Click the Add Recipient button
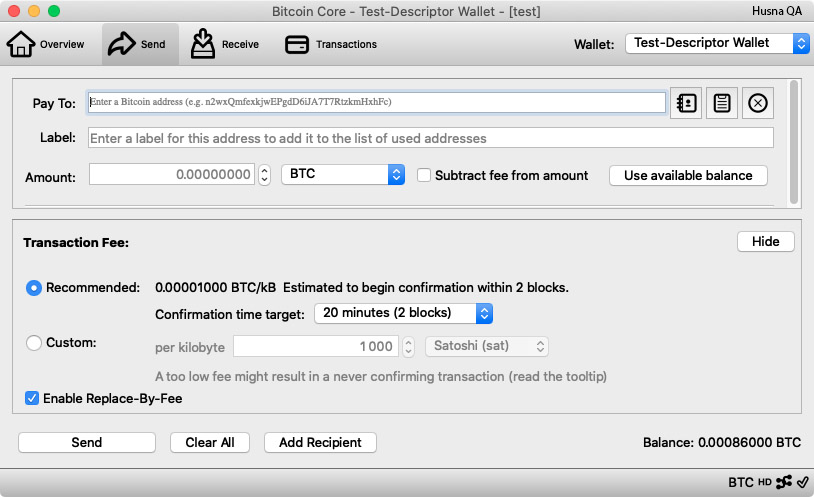This screenshot has height=497, width=814. 320,442
